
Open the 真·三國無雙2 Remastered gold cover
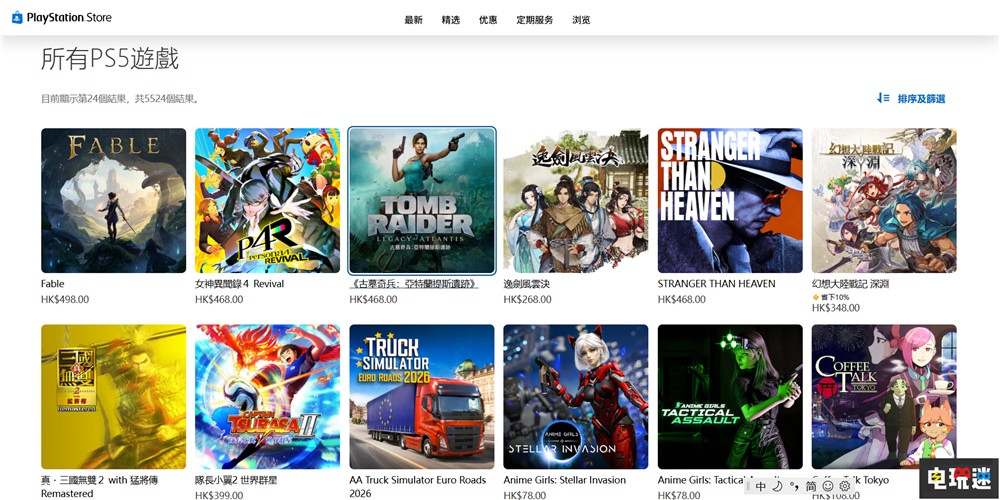pos(114,397)
